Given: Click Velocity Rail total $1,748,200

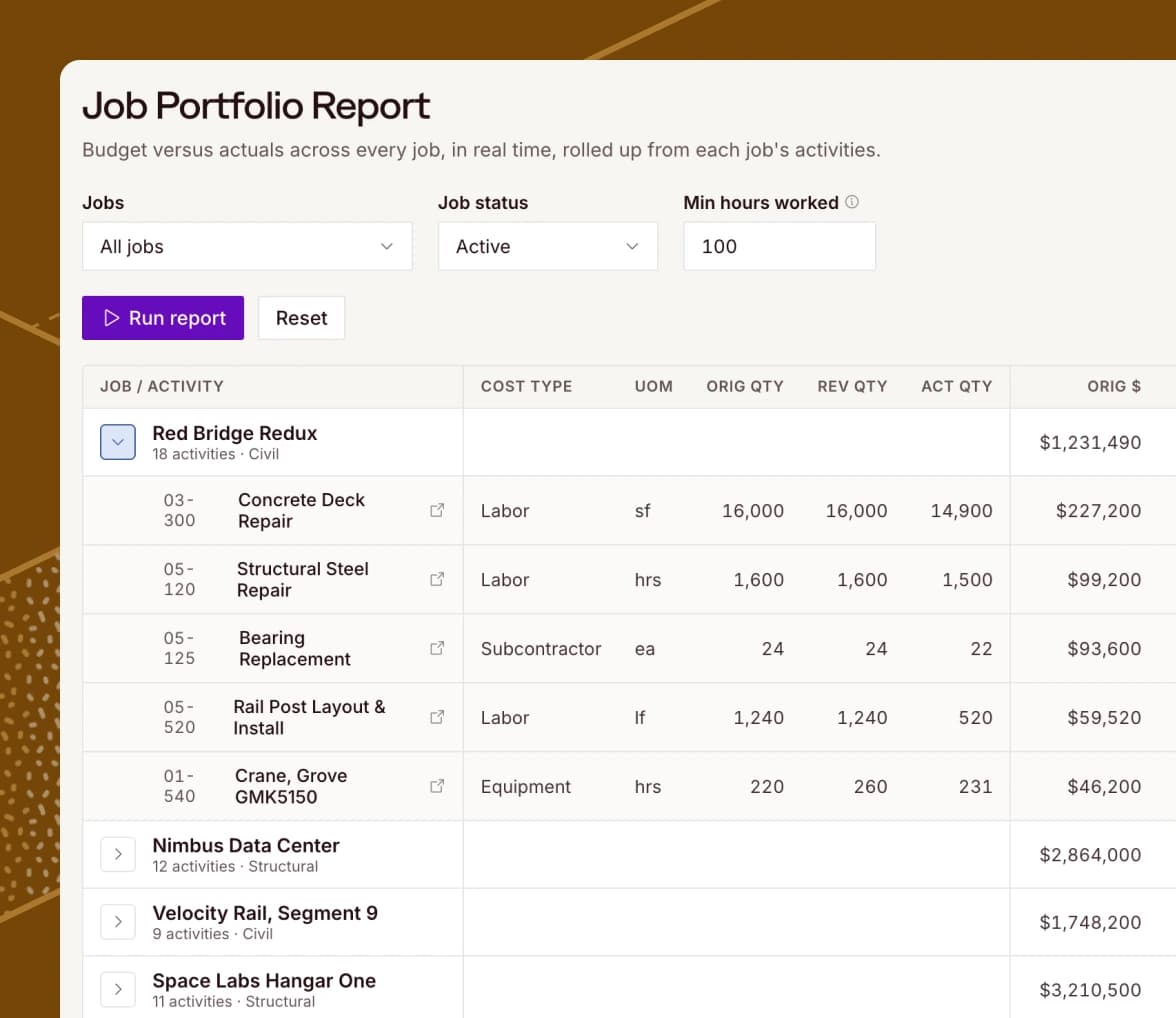Looking at the screenshot, I should [1090, 922].
